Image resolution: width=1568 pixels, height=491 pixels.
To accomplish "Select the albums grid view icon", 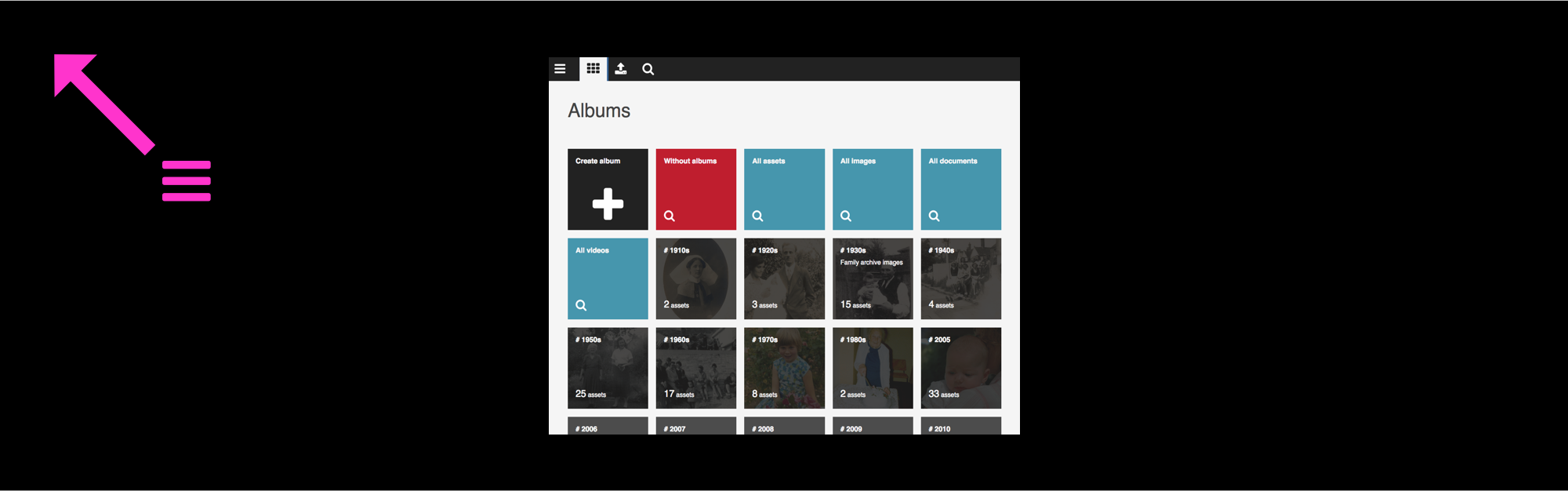I will coord(593,69).
